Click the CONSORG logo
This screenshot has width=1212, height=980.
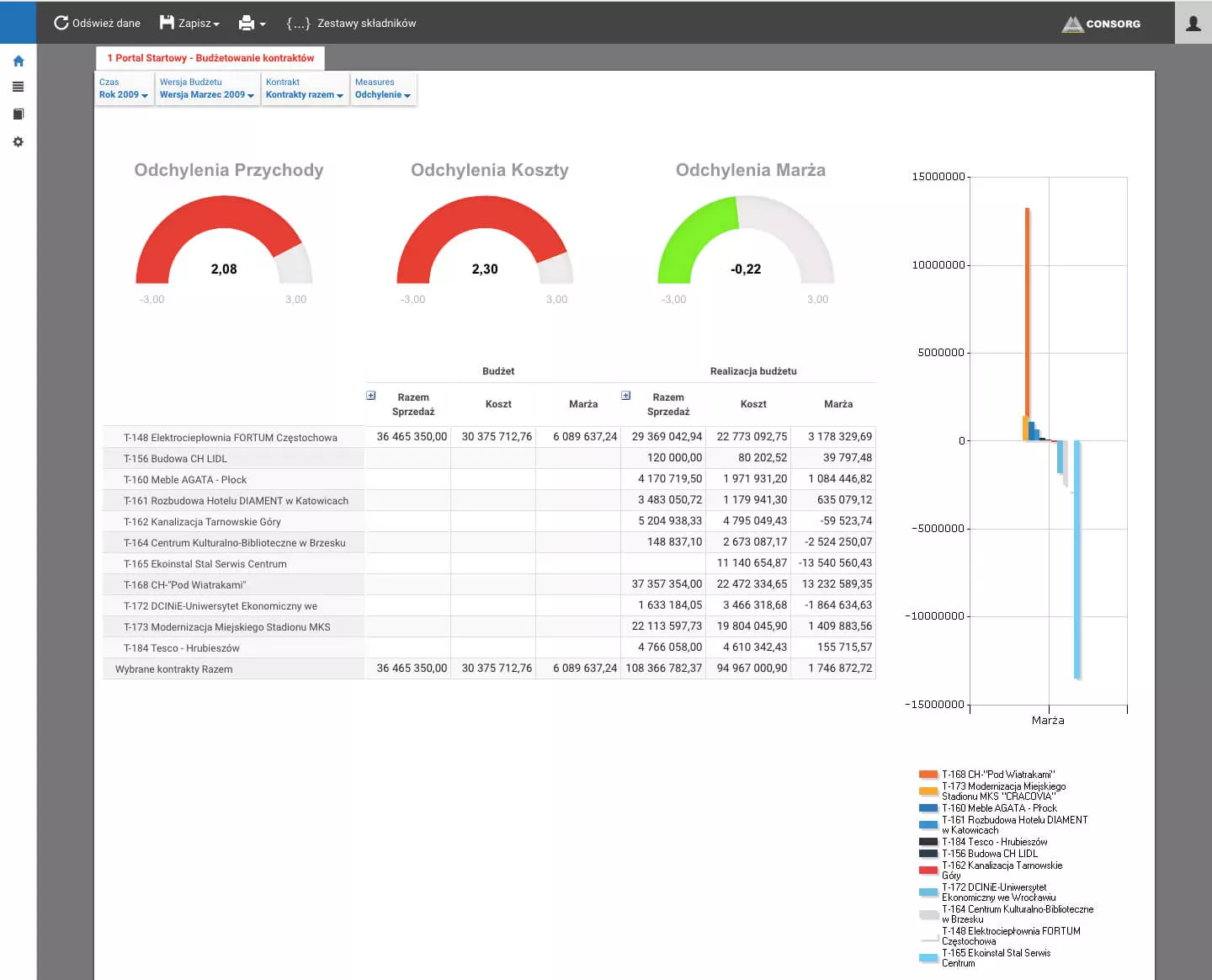click(1101, 24)
